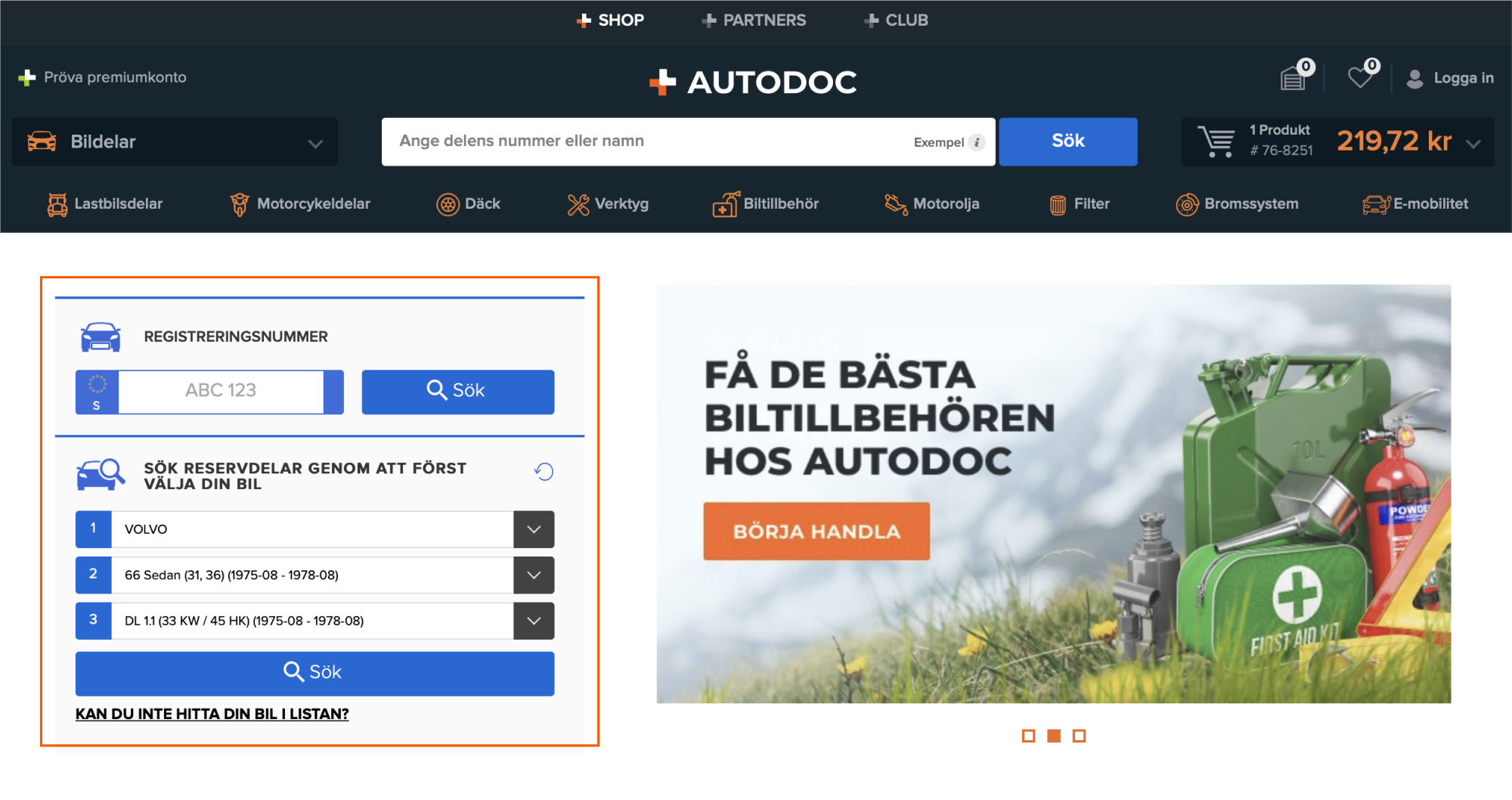Open 'Kan du inte hitta din bil' link
Image resolution: width=1512 pixels, height=800 pixels.
point(212,715)
